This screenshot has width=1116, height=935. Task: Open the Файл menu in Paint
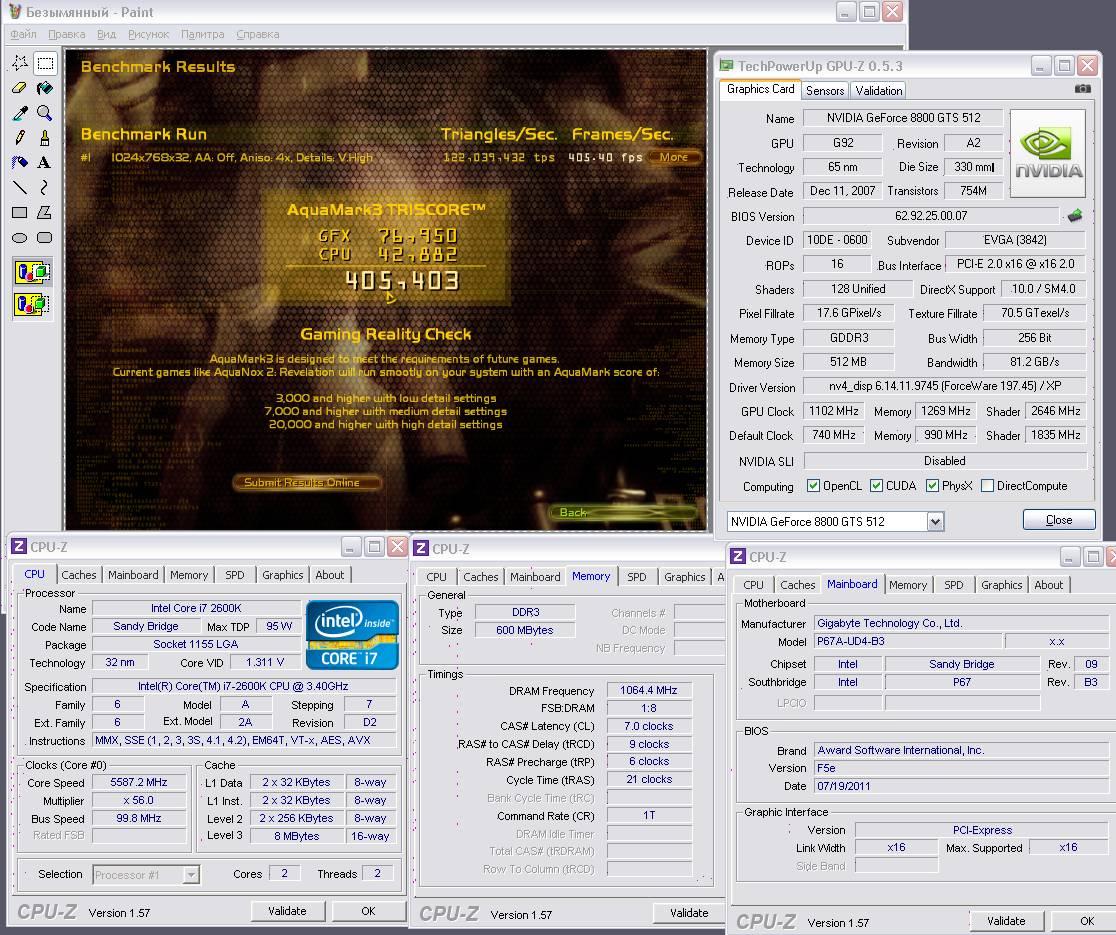[23, 34]
